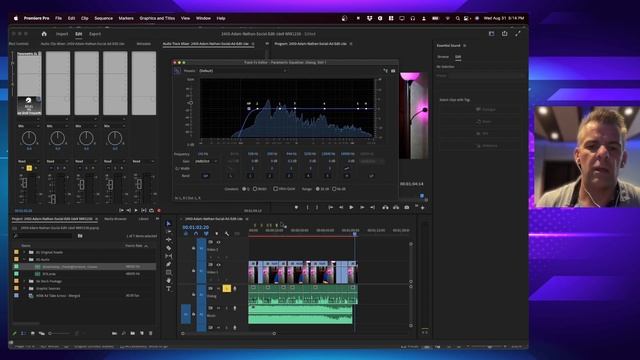The height and width of the screenshot is (360, 640).
Task: Step back one frame in Program Monitor
Action: tap(341, 207)
